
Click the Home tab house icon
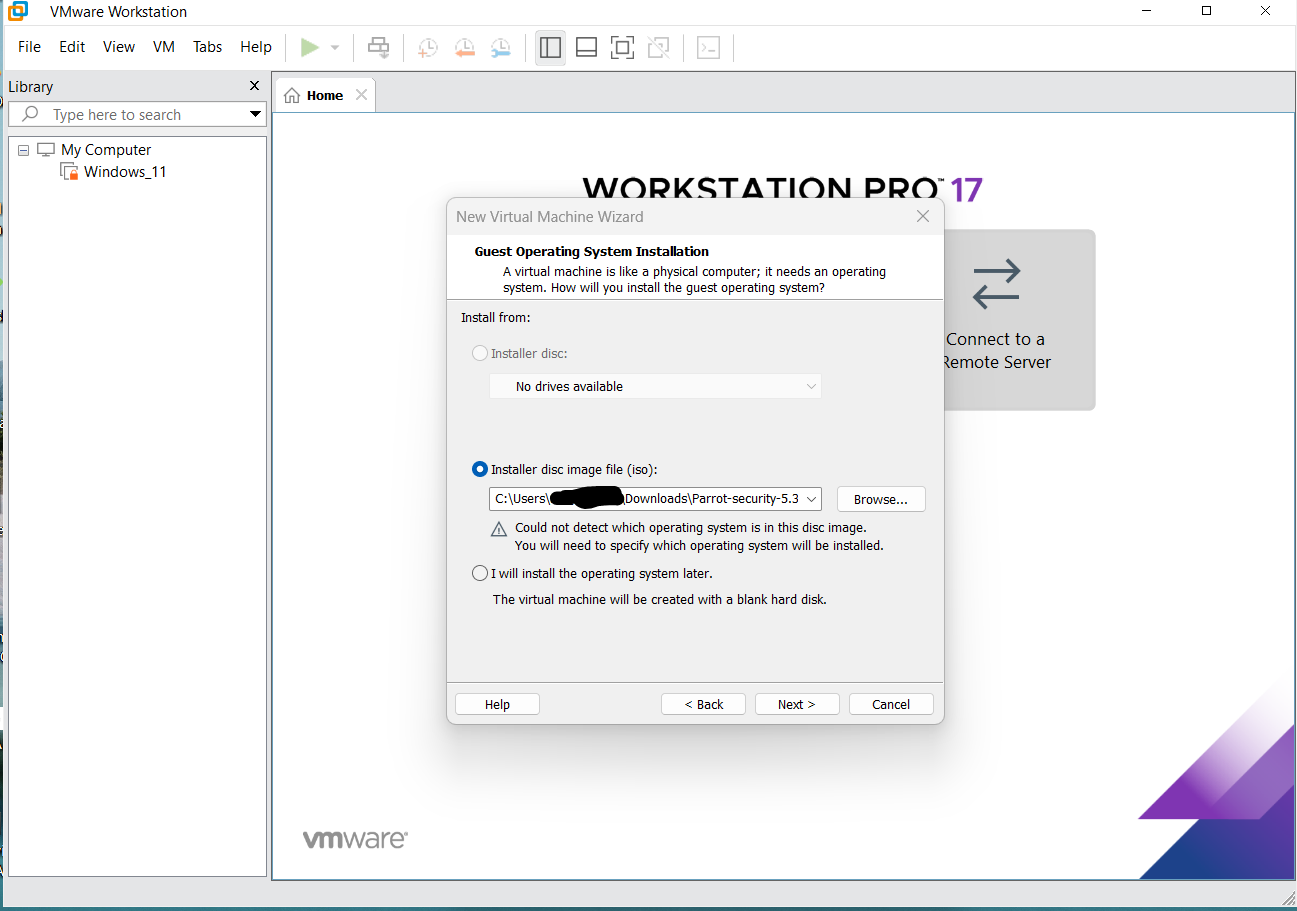coord(292,96)
